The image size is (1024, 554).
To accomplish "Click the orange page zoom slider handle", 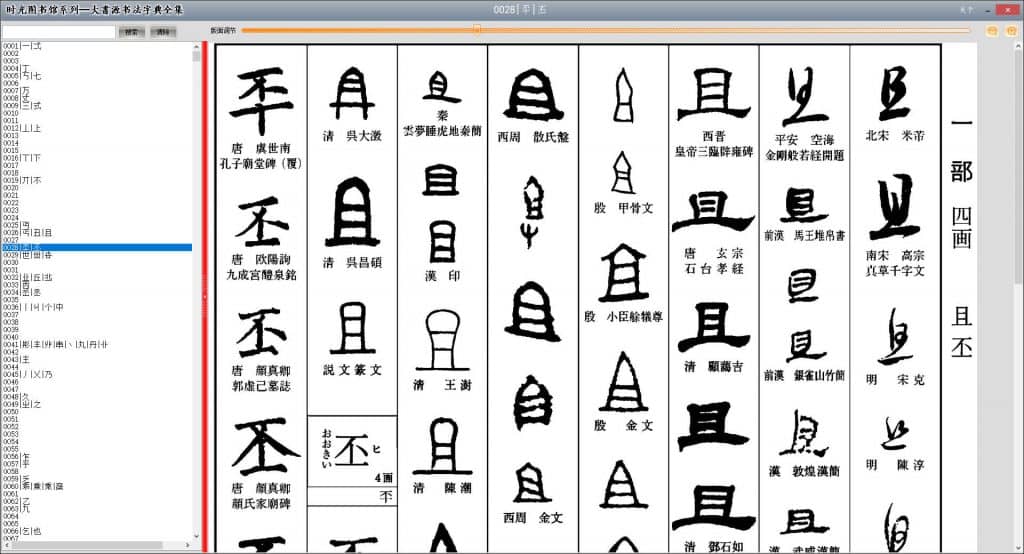I will tap(477, 30).
